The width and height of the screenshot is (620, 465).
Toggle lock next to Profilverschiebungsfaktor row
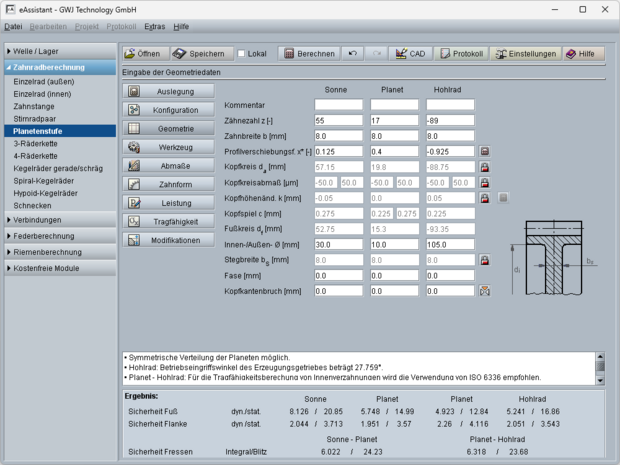(485, 151)
